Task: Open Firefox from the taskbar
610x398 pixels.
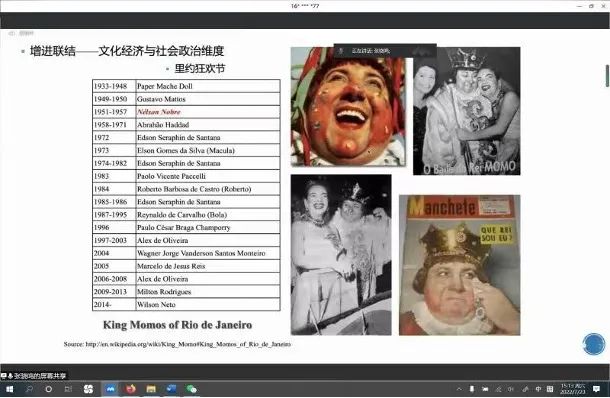Action: pyautogui.click(x=131, y=389)
